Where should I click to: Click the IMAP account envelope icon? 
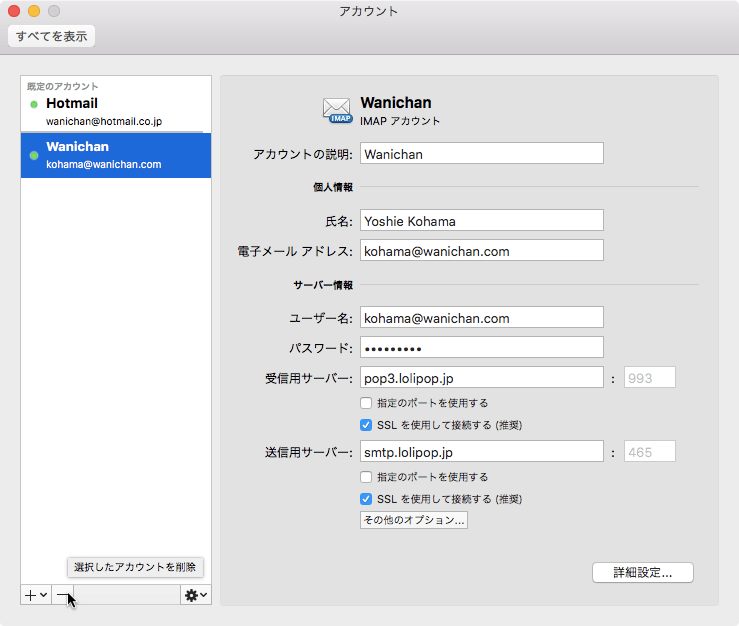337,111
